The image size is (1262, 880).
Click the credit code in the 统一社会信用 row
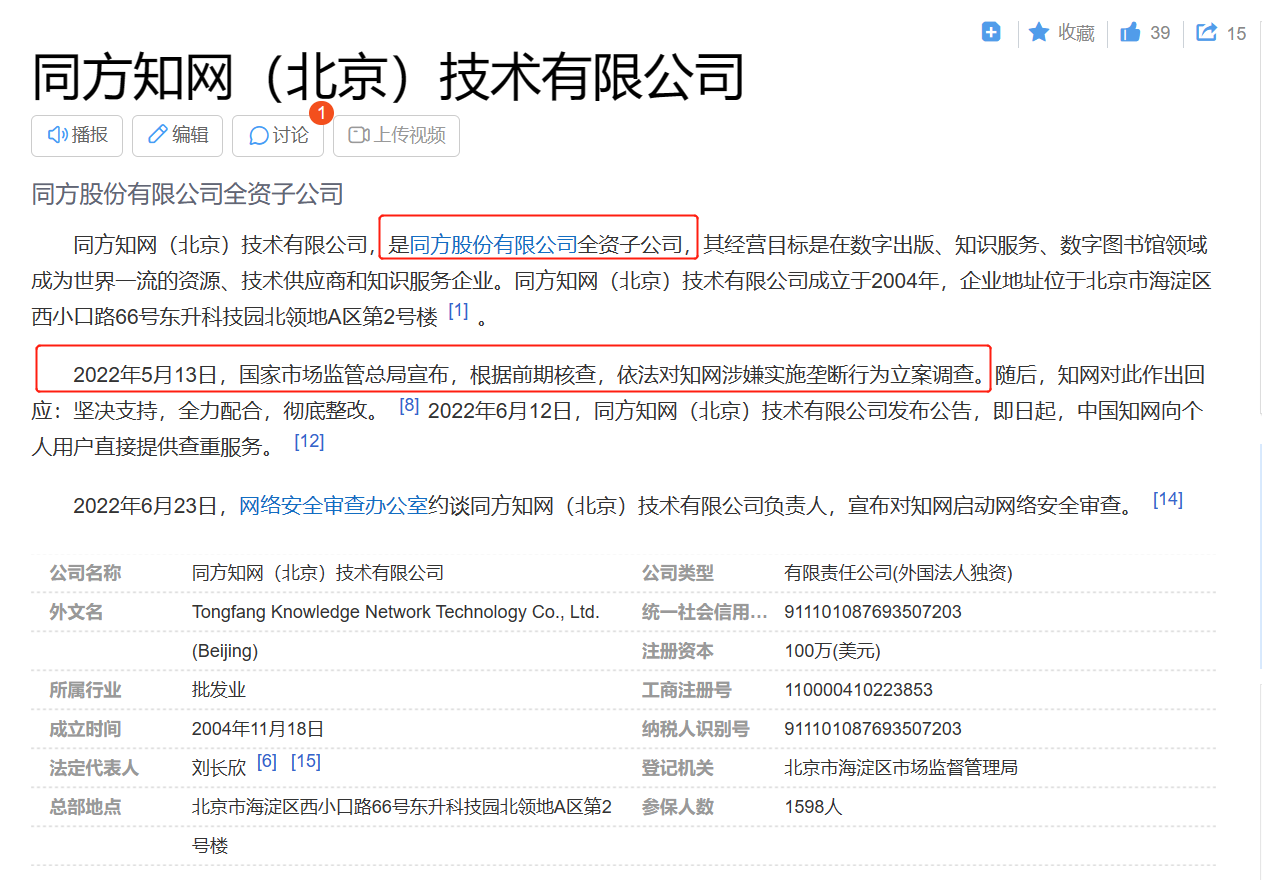click(x=874, y=612)
